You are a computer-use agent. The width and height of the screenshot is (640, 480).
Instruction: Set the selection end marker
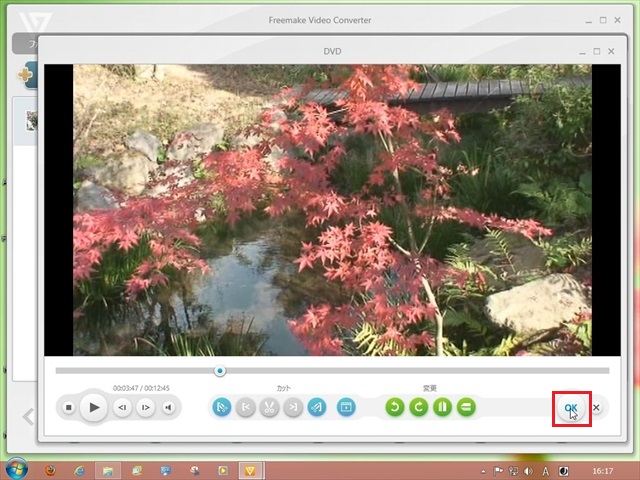293,407
